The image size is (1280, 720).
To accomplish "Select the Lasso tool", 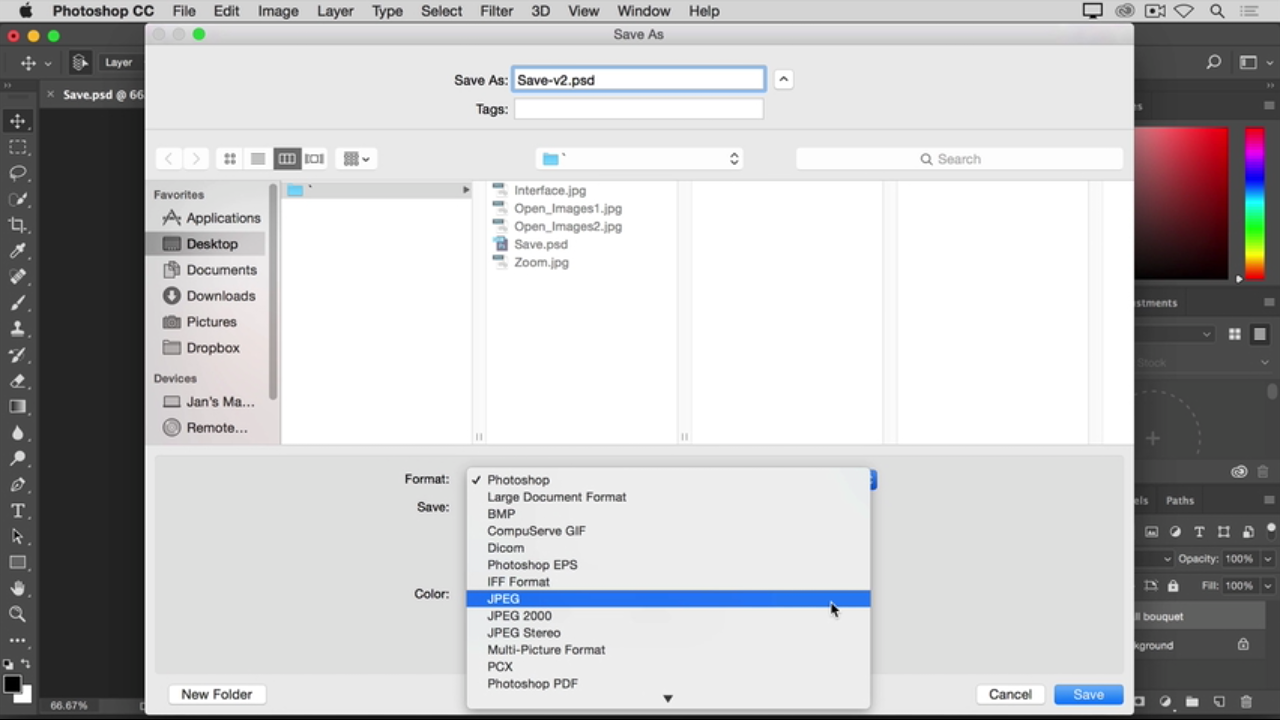I will pyautogui.click(x=18, y=173).
